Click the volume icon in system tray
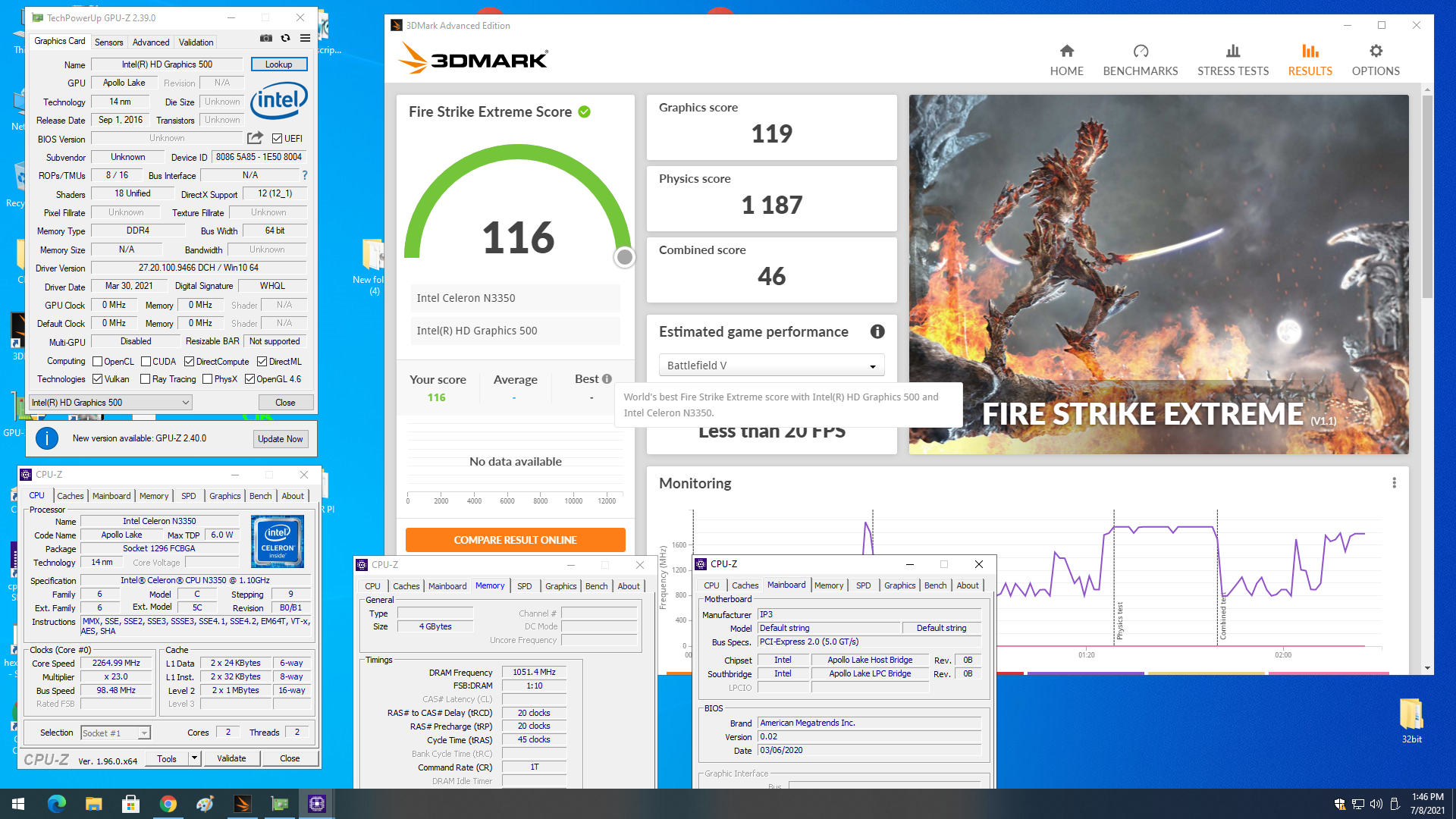Image resolution: width=1456 pixels, height=819 pixels. tap(1376, 804)
